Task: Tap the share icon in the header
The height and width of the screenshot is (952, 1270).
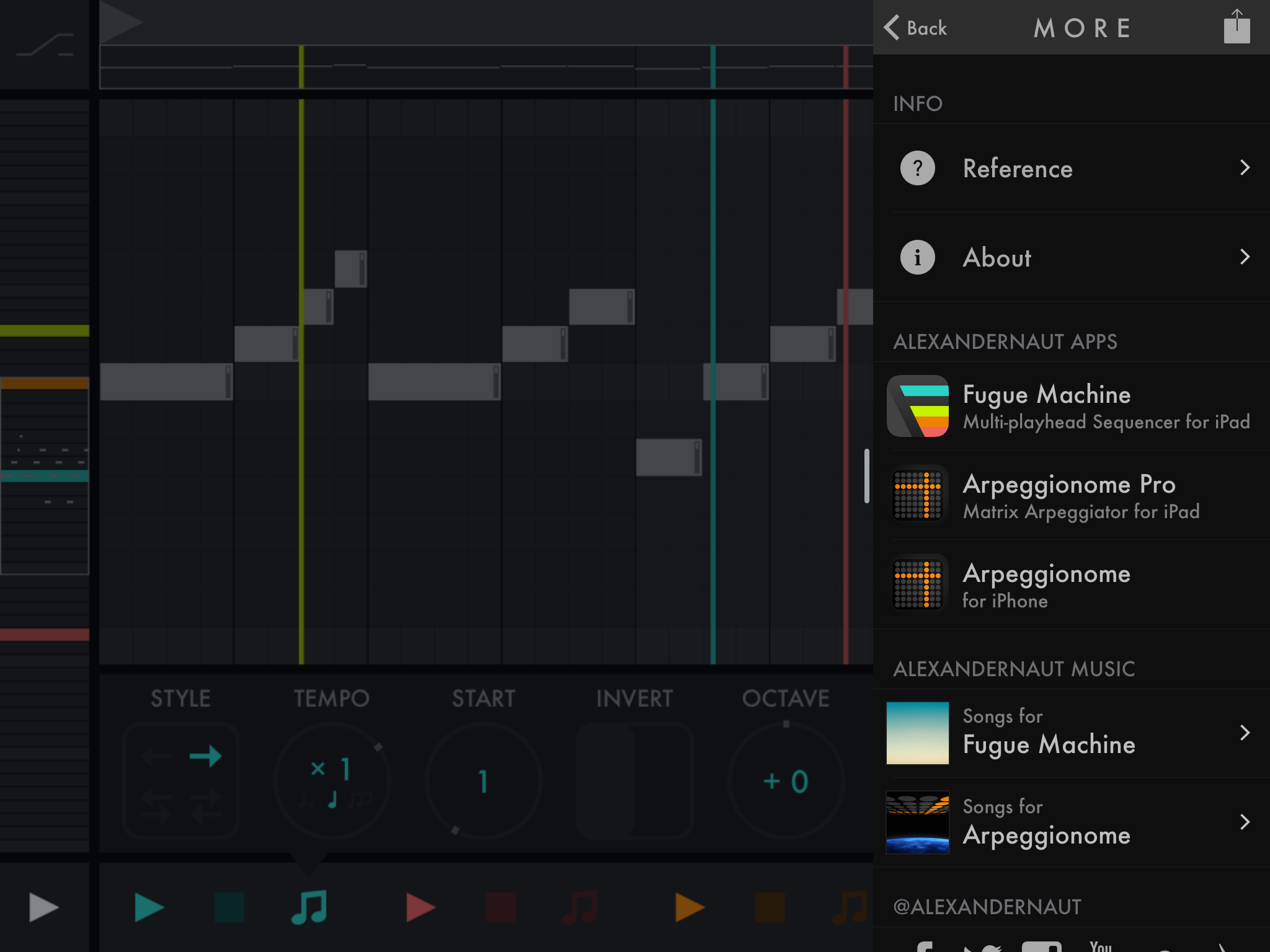Action: pyautogui.click(x=1236, y=28)
